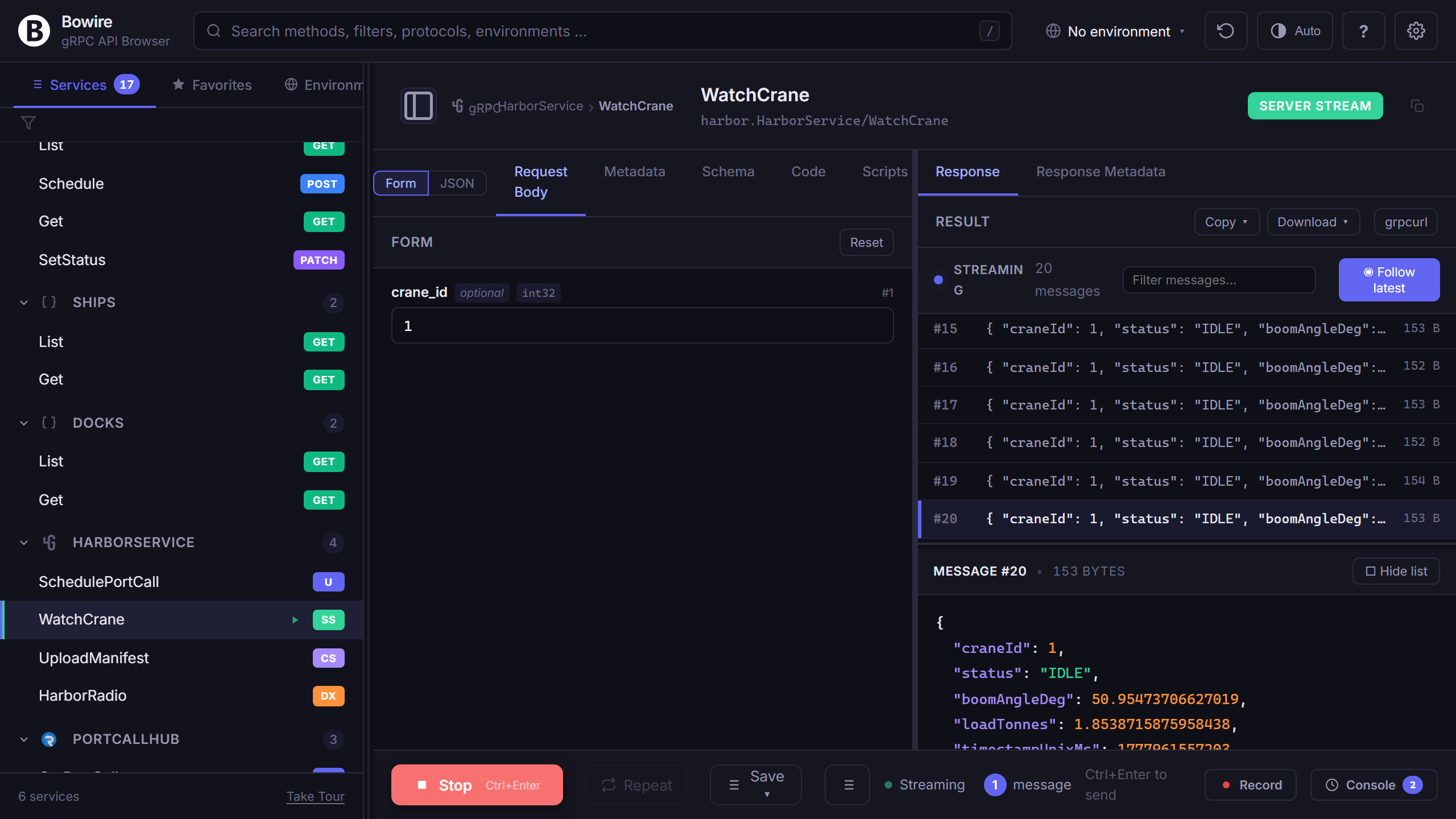Screen dimensions: 1456x819
Task: Toggle Follow latest messages
Action: 1389,280
